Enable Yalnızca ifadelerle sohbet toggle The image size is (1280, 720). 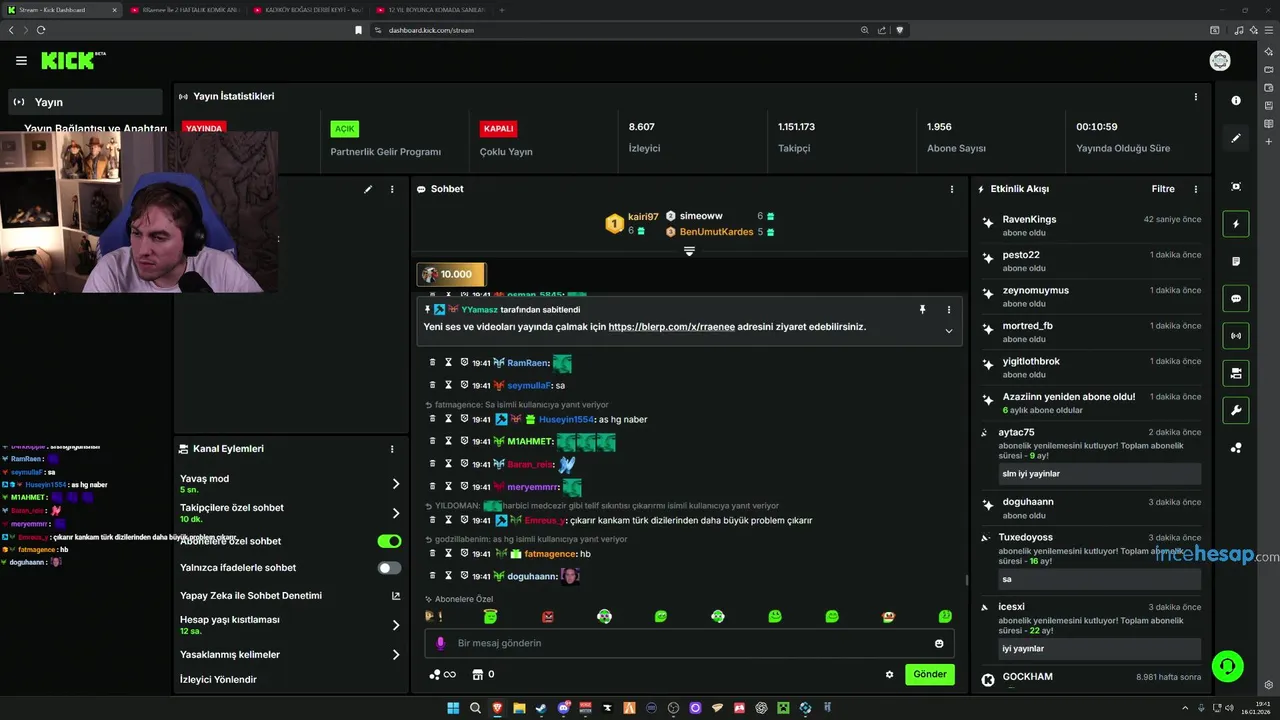point(389,568)
